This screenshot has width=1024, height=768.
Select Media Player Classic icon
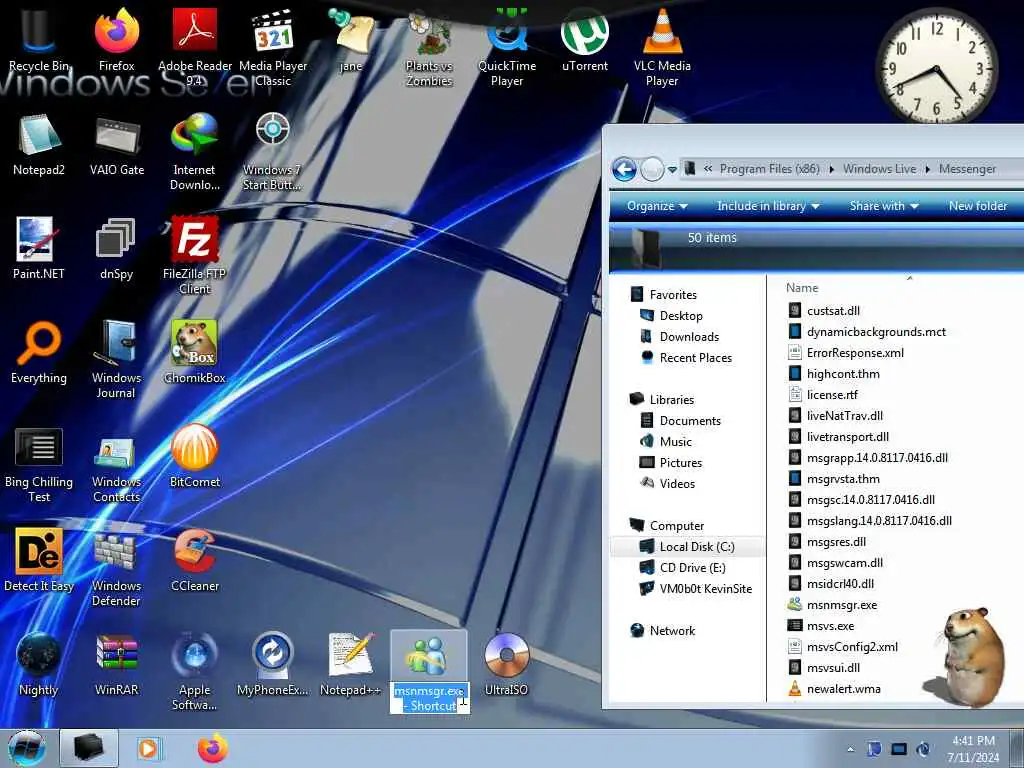[x=273, y=46]
